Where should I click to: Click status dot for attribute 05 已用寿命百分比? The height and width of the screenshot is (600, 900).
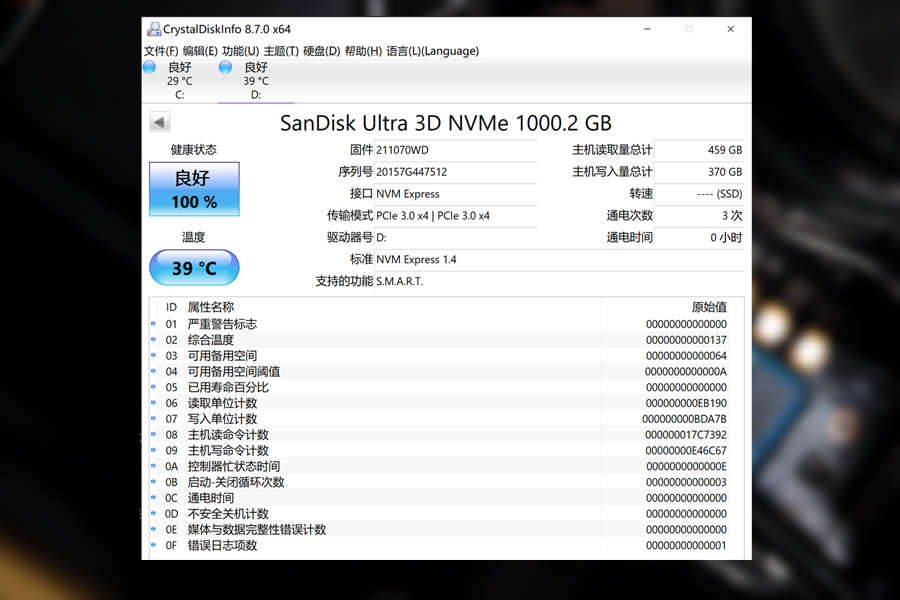click(x=154, y=387)
